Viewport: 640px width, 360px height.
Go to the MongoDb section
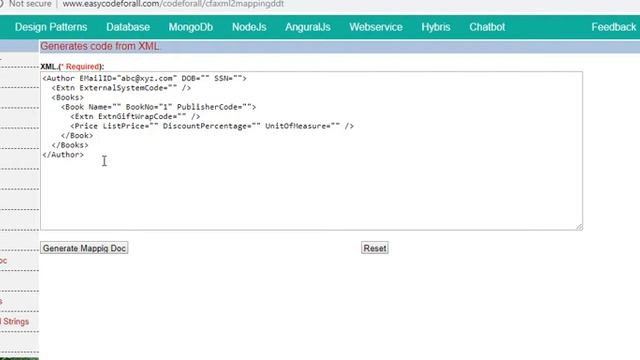coord(191,27)
